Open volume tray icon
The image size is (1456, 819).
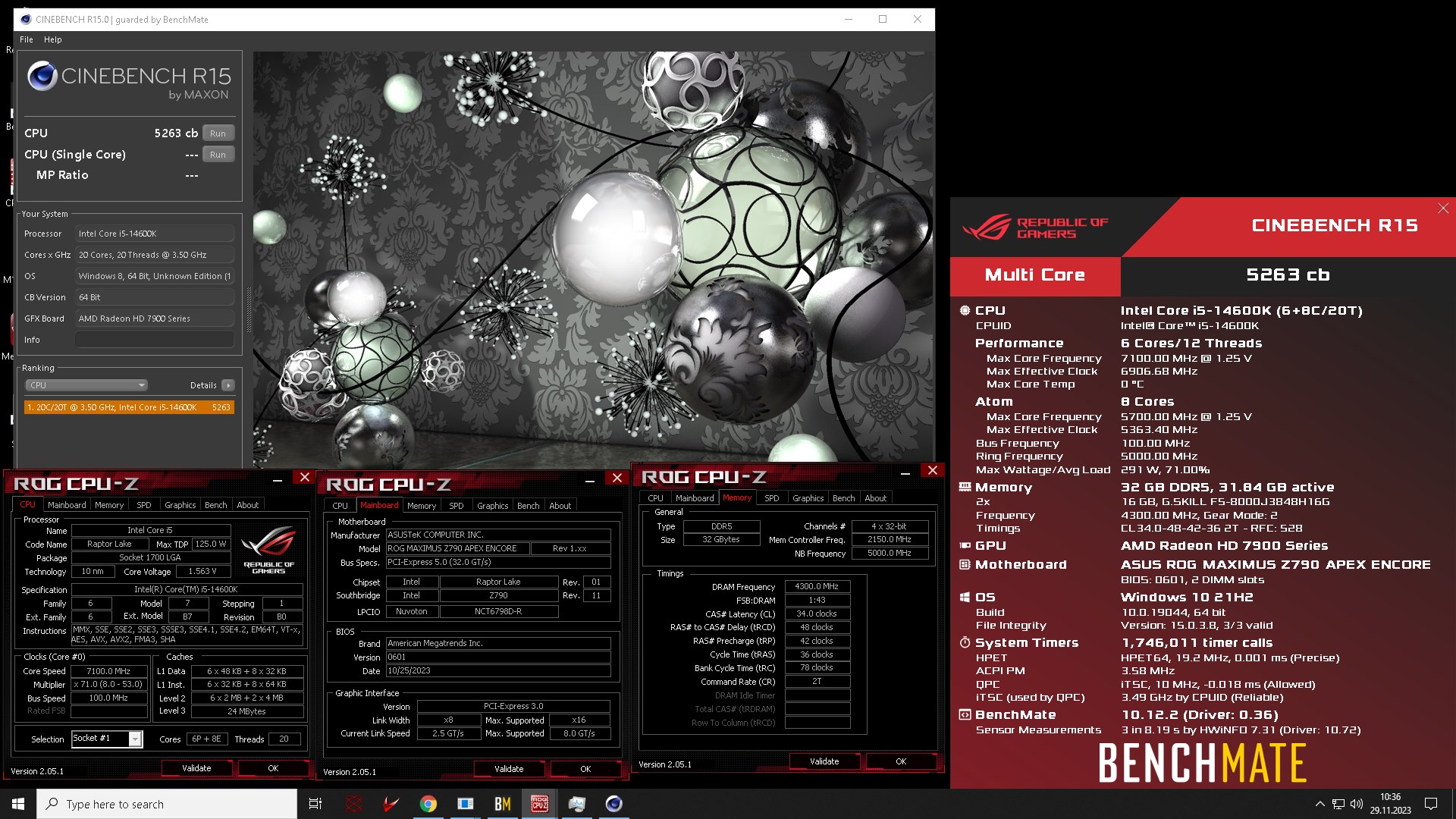pyautogui.click(x=1357, y=804)
